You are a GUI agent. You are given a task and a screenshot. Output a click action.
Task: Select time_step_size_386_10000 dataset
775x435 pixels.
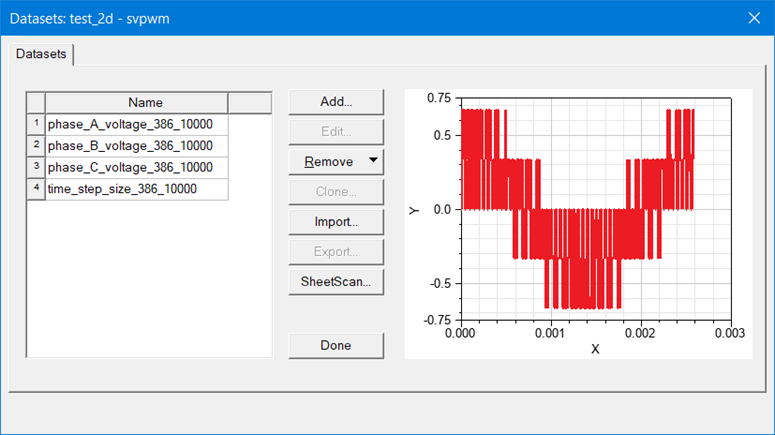(x=136, y=189)
